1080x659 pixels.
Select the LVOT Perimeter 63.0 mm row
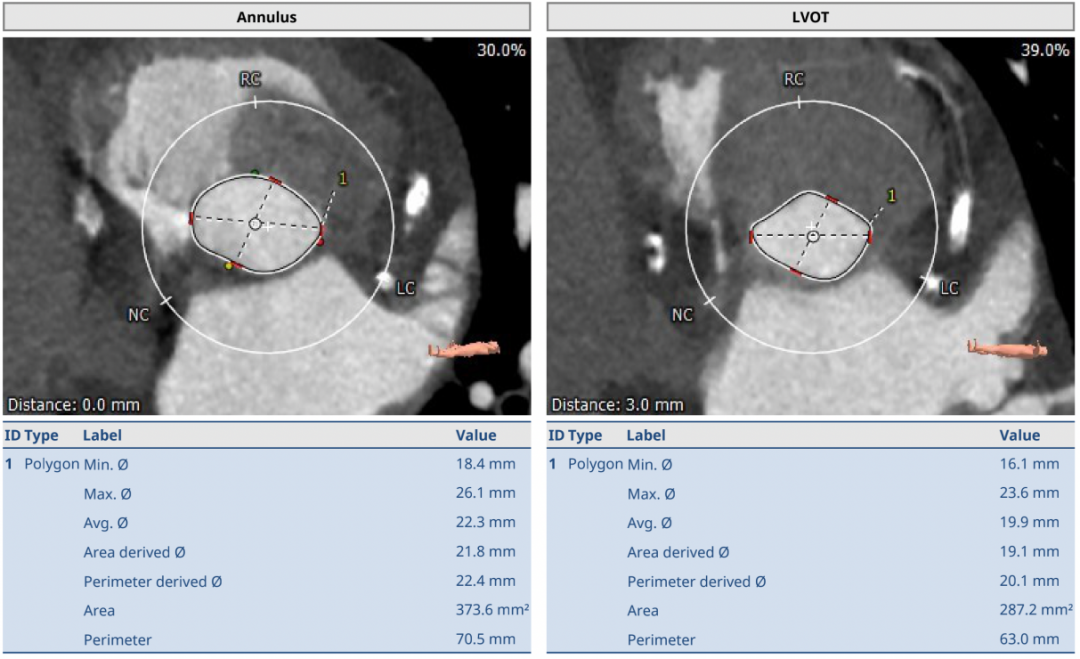tap(811, 639)
